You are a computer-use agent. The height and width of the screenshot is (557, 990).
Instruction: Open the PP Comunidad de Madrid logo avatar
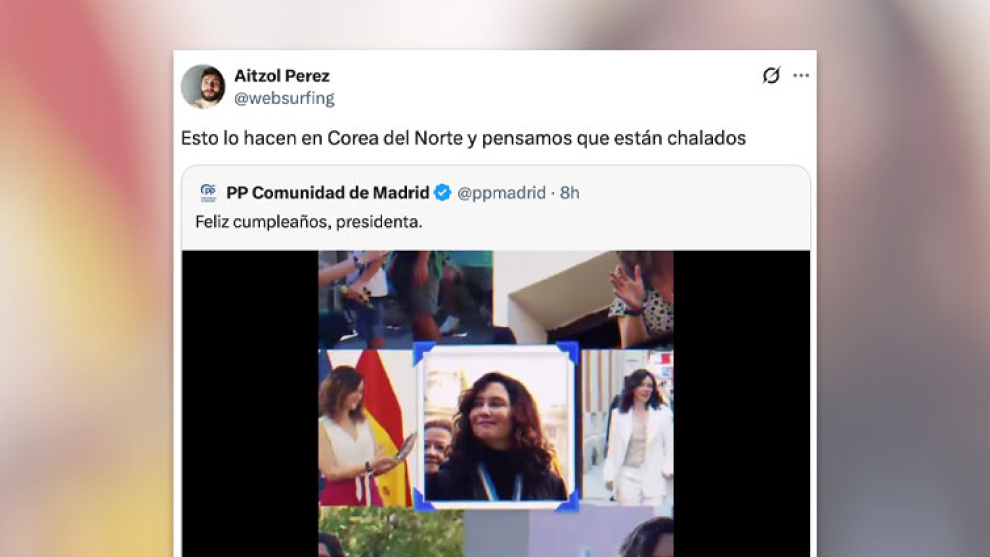click(208, 193)
